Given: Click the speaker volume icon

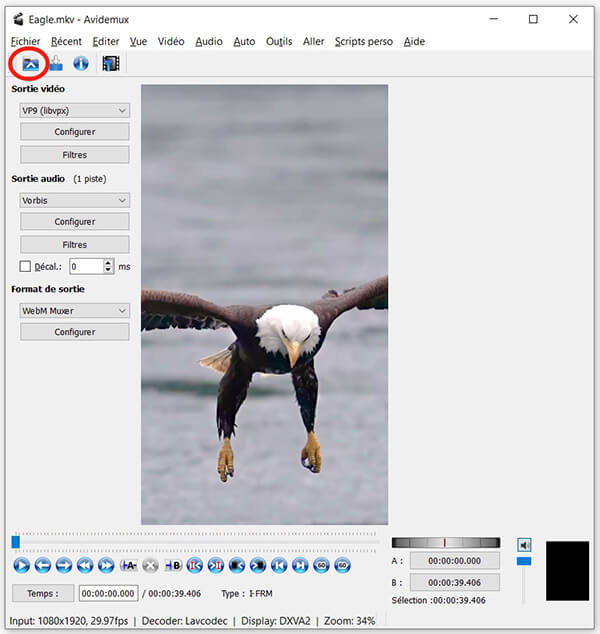Looking at the screenshot, I should point(524,545).
